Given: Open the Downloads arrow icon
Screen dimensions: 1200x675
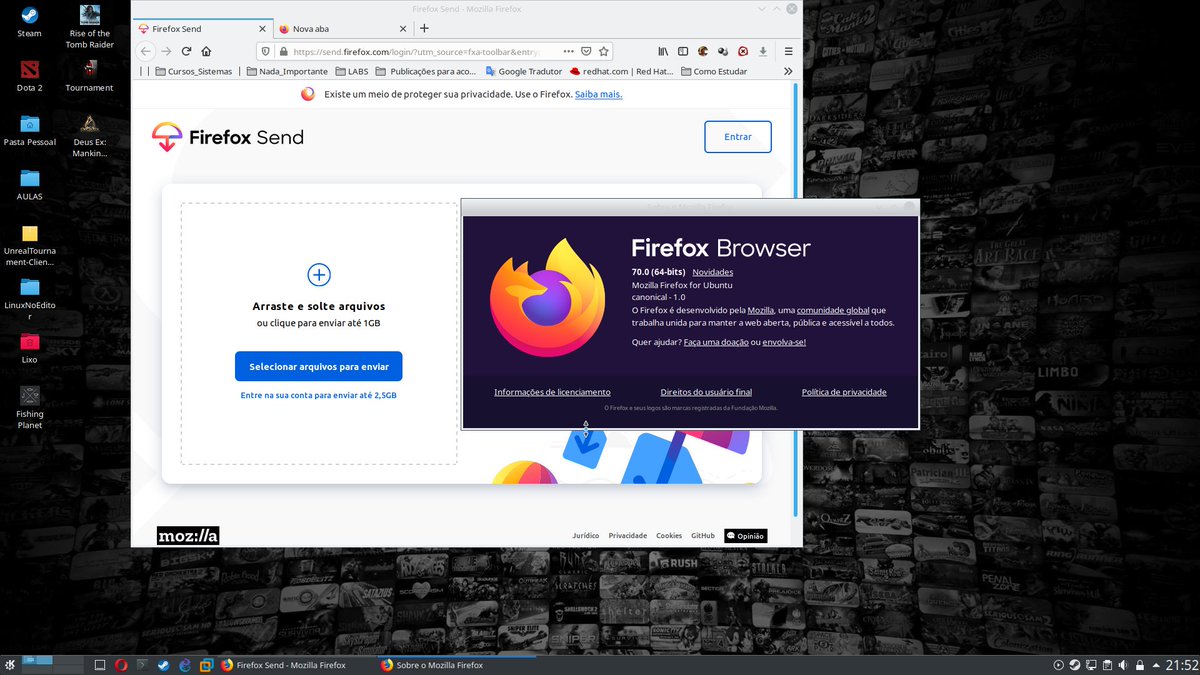Looking at the screenshot, I should point(763,51).
